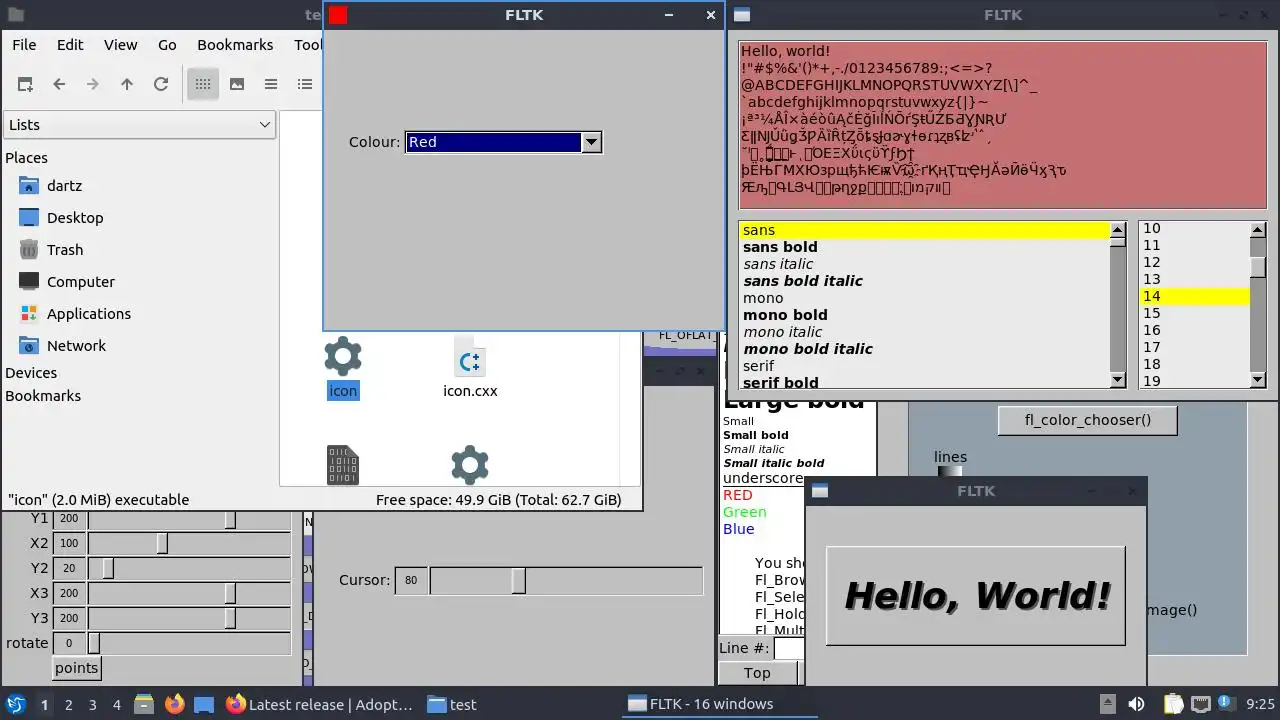Open the notification tray expander arrow
The height and width of the screenshot is (720, 1280).
tap(1107, 704)
